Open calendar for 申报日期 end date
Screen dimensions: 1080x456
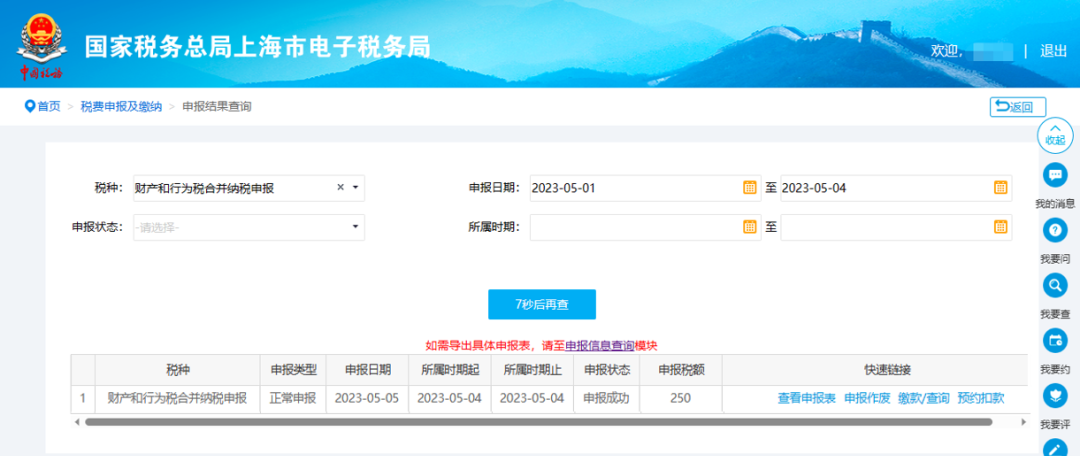[x=1000, y=187]
